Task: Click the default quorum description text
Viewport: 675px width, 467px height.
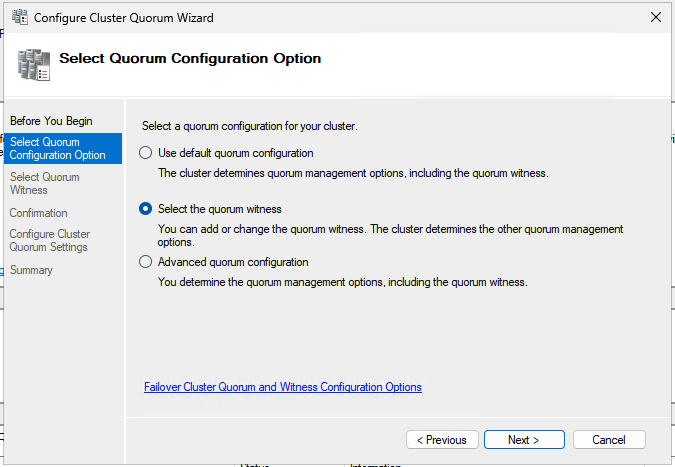Action: coord(354,173)
